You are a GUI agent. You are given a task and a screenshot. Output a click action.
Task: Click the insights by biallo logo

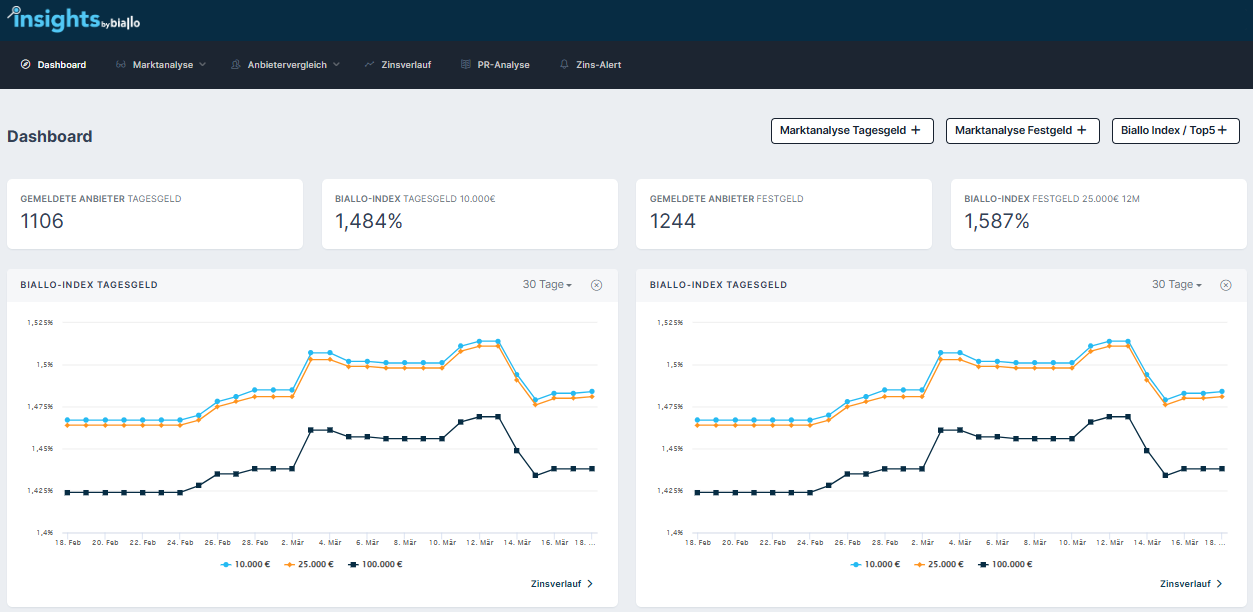pos(70,19)
